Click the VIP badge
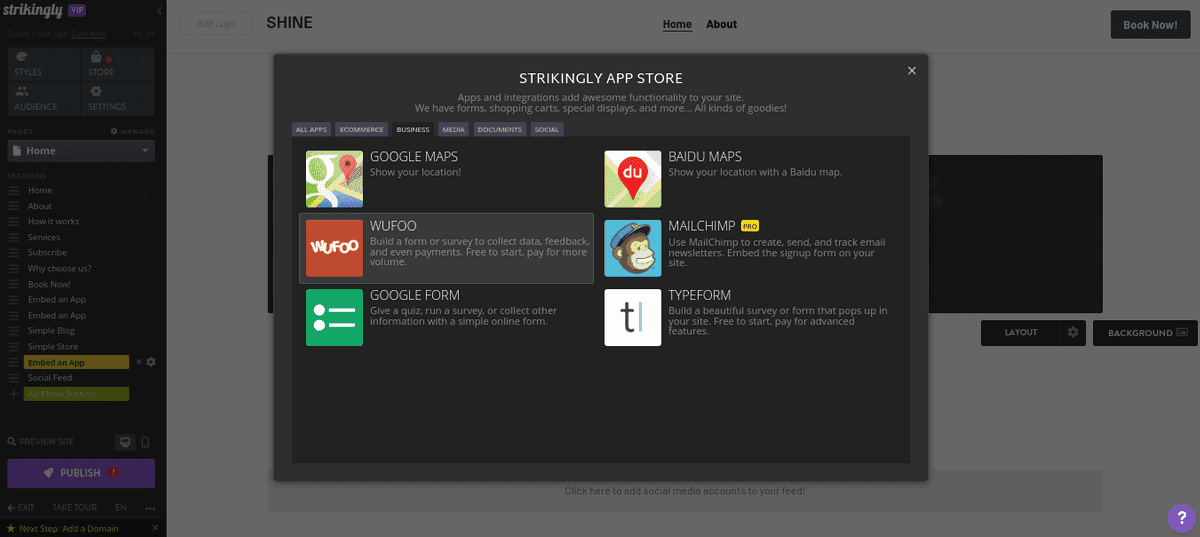This screenshot has width=1200, height=537. click(77, 10)
